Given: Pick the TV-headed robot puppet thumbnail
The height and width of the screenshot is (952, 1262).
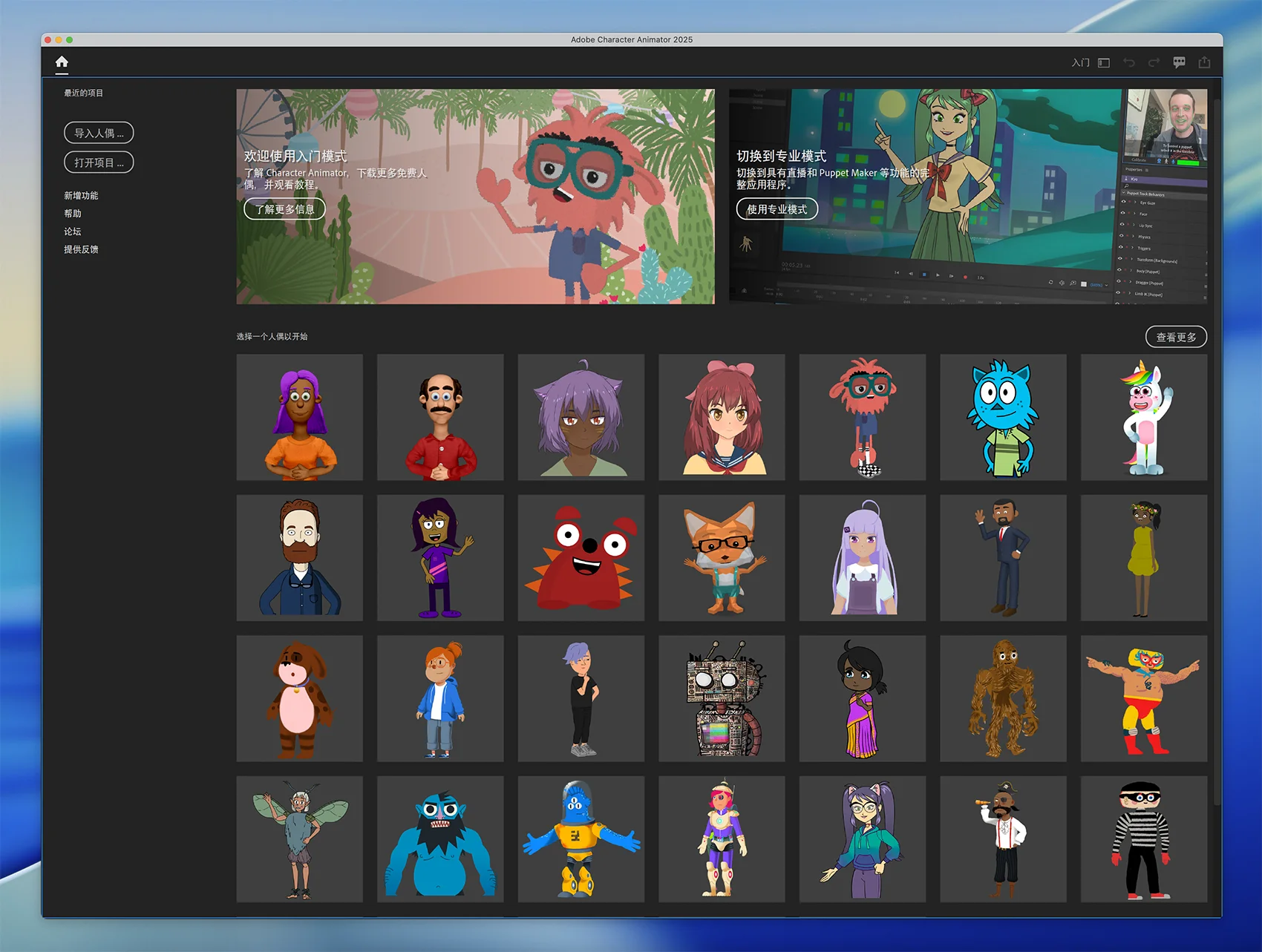Looking at the screenshot, I should pos(721,698).
